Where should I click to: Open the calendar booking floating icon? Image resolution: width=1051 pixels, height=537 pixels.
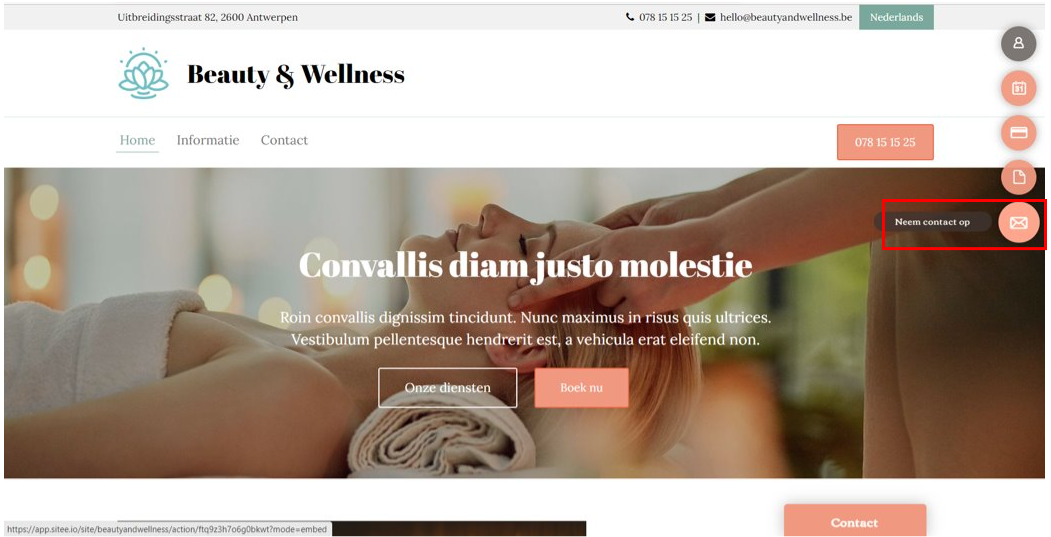(x=1018, y=88)
